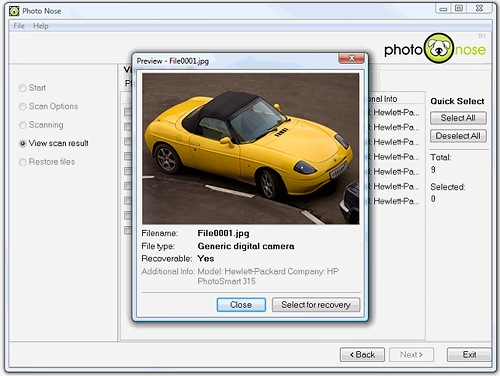Open the Help menu
This screenshot has width=500, height=376.
41,26
